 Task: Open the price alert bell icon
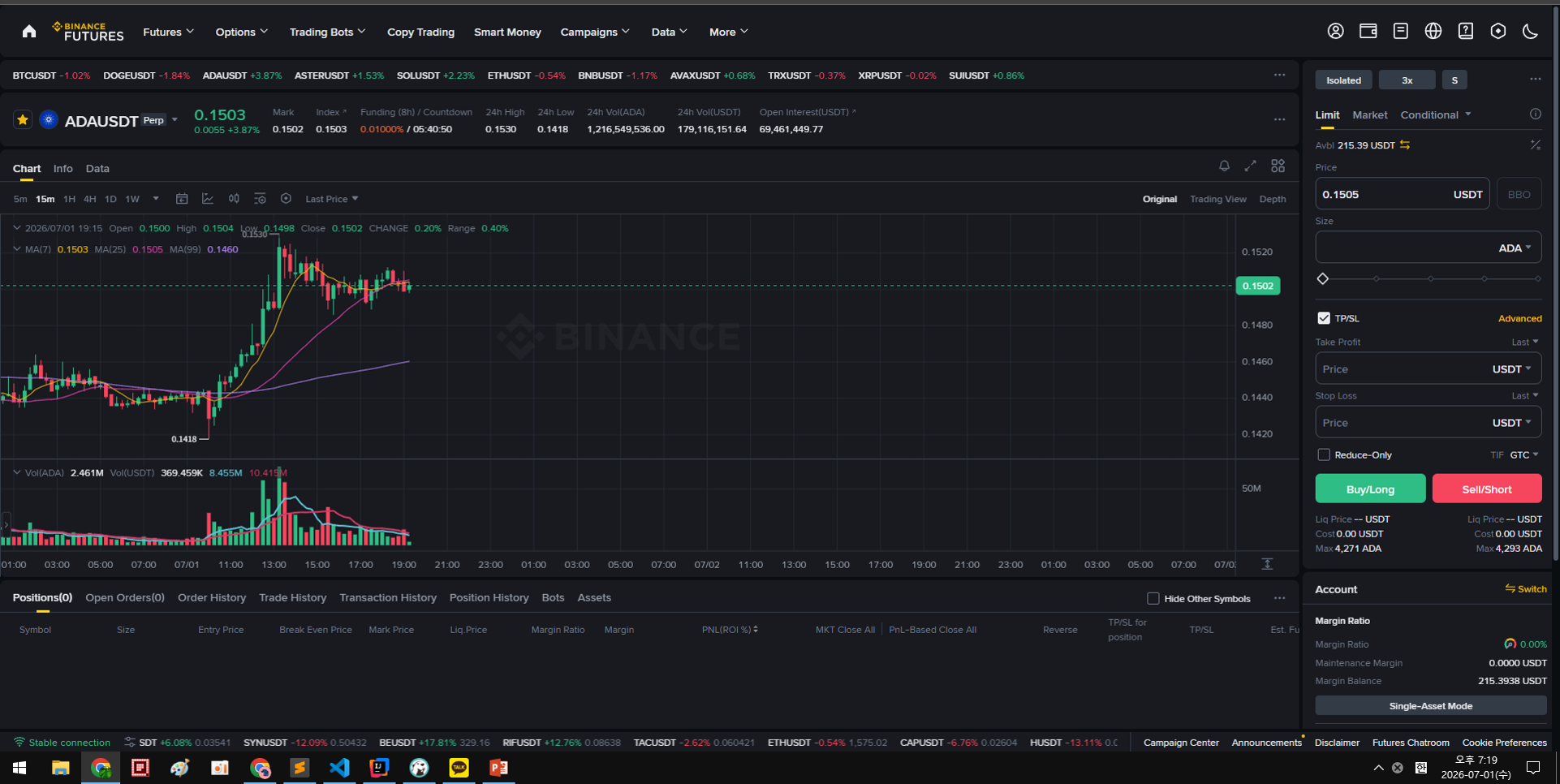click(x=1224, y=166)
